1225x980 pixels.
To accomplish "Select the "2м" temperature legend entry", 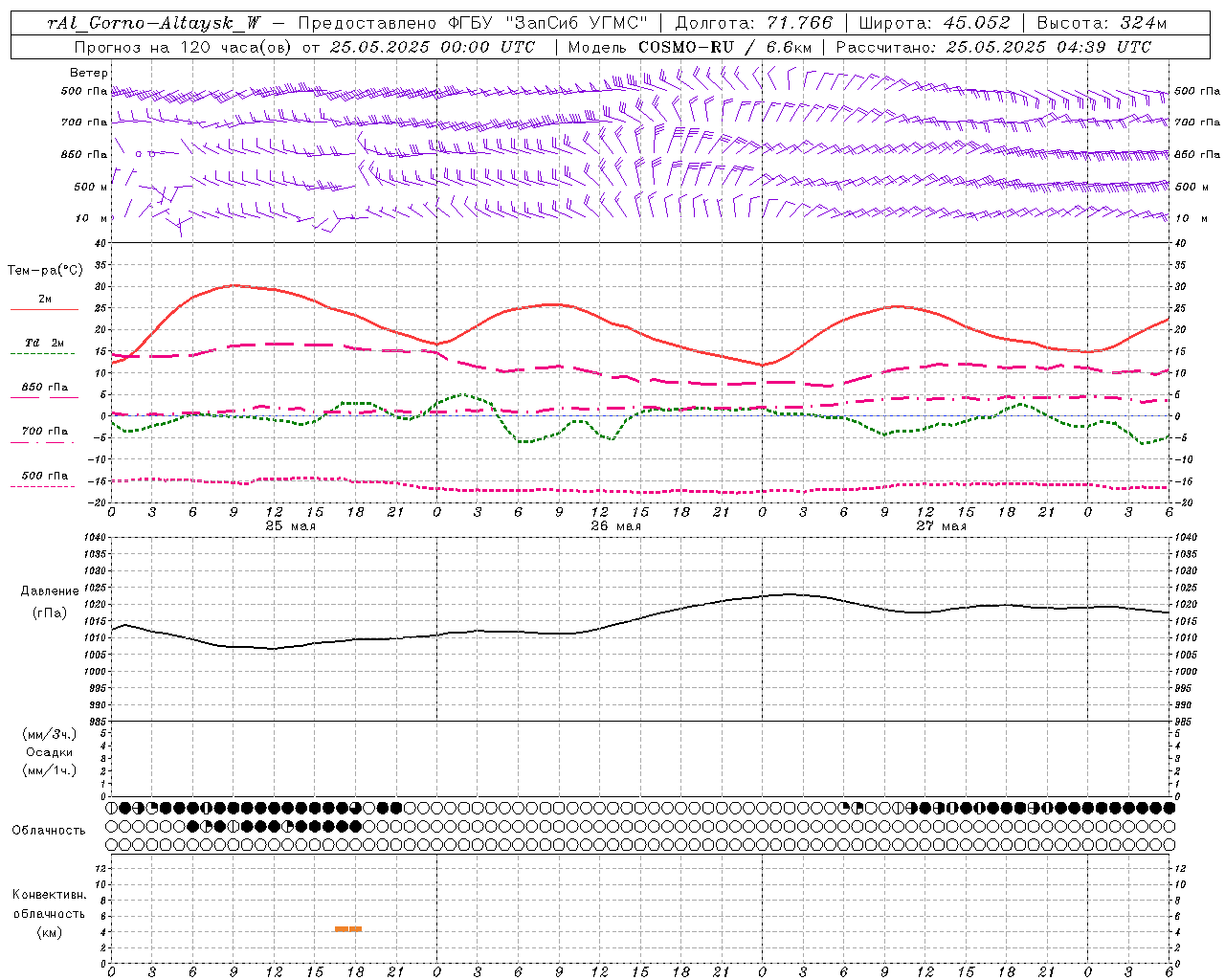I will [45, 300].
